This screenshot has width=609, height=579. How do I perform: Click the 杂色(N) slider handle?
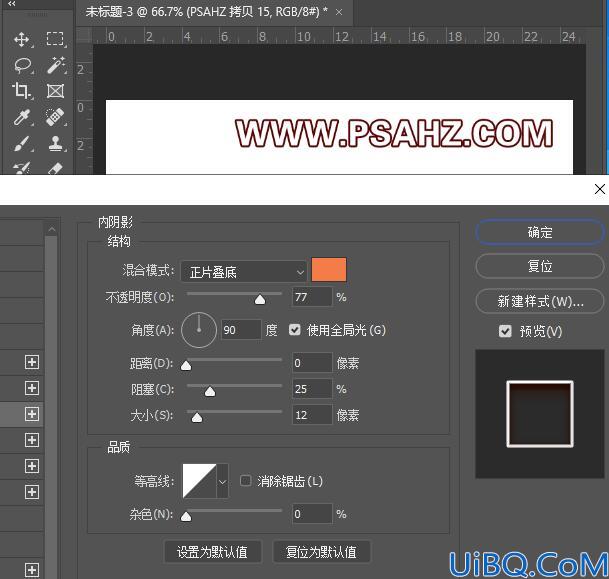[186, 516]
